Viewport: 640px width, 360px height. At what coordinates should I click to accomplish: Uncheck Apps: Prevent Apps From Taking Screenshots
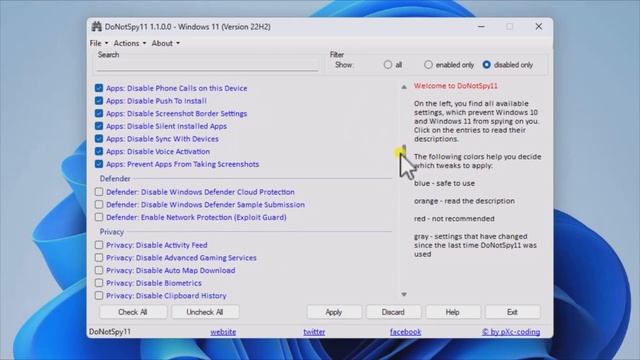click(x=99, y=164)
